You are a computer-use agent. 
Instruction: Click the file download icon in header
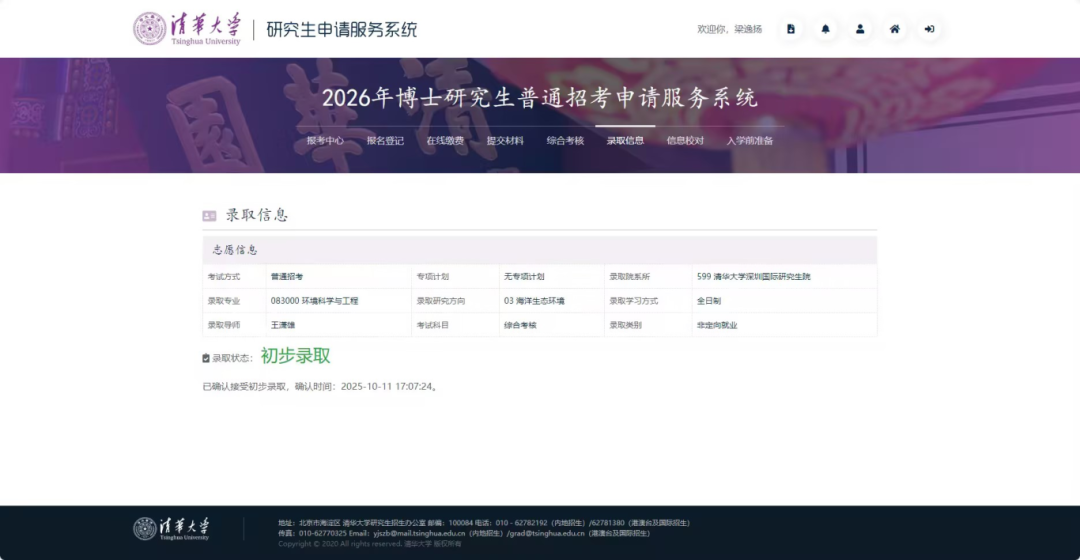point(791,29)
